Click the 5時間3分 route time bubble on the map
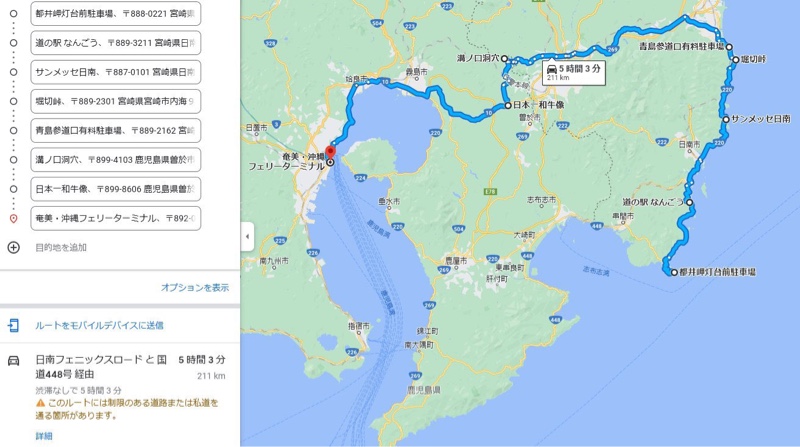This screenshot has width=800, height=447. [x=573, y=72]
